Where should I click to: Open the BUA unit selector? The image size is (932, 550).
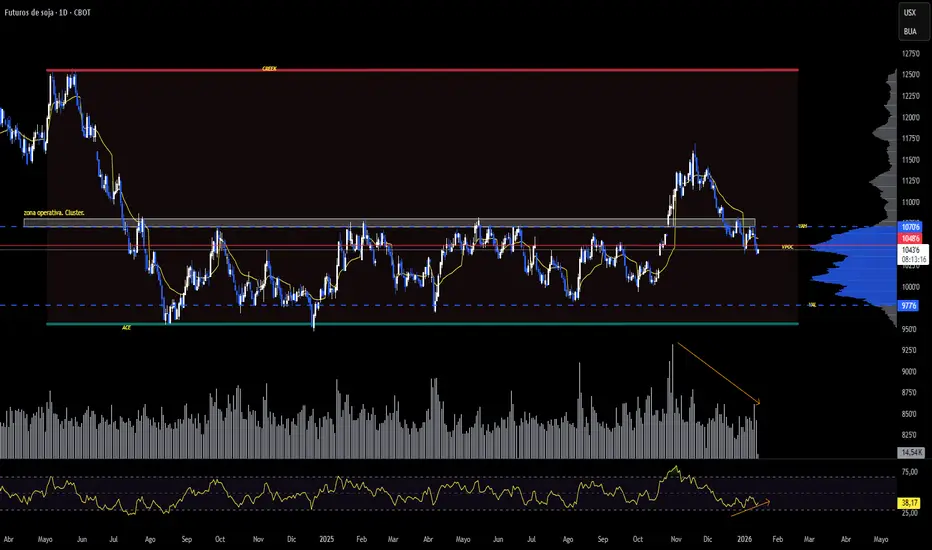[x=909, y=32]
